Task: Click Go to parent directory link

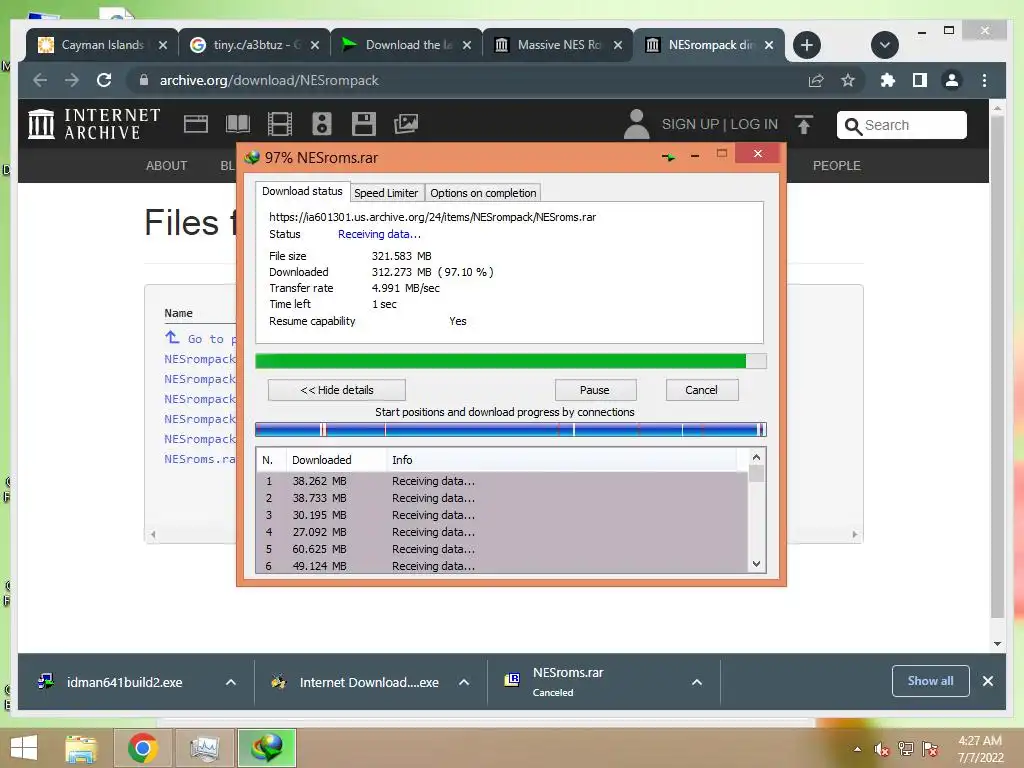Action: click(x=200, y=338)
